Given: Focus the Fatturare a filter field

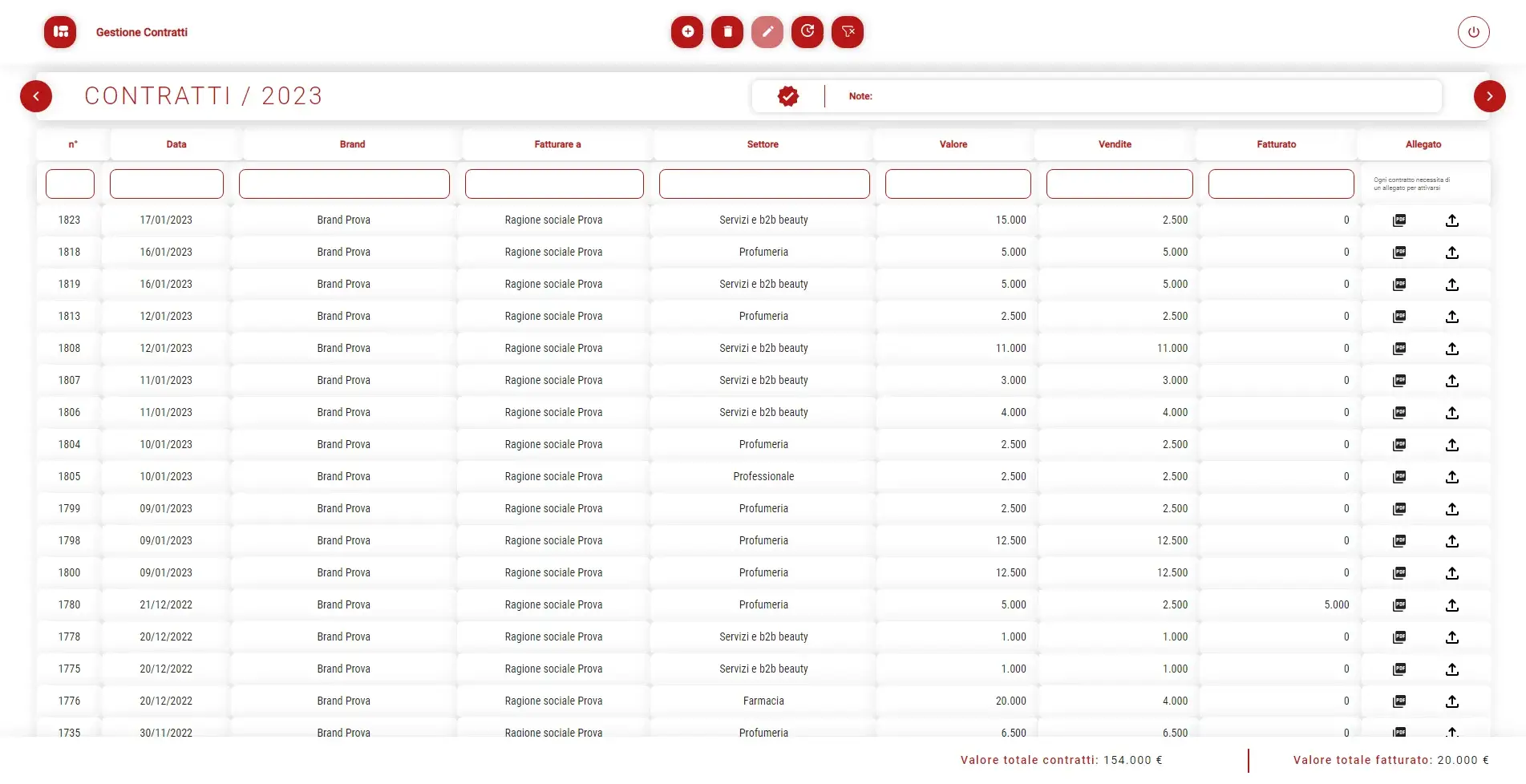Looking at the screenshot, I should pyautogui.click(x=554, y=184).
